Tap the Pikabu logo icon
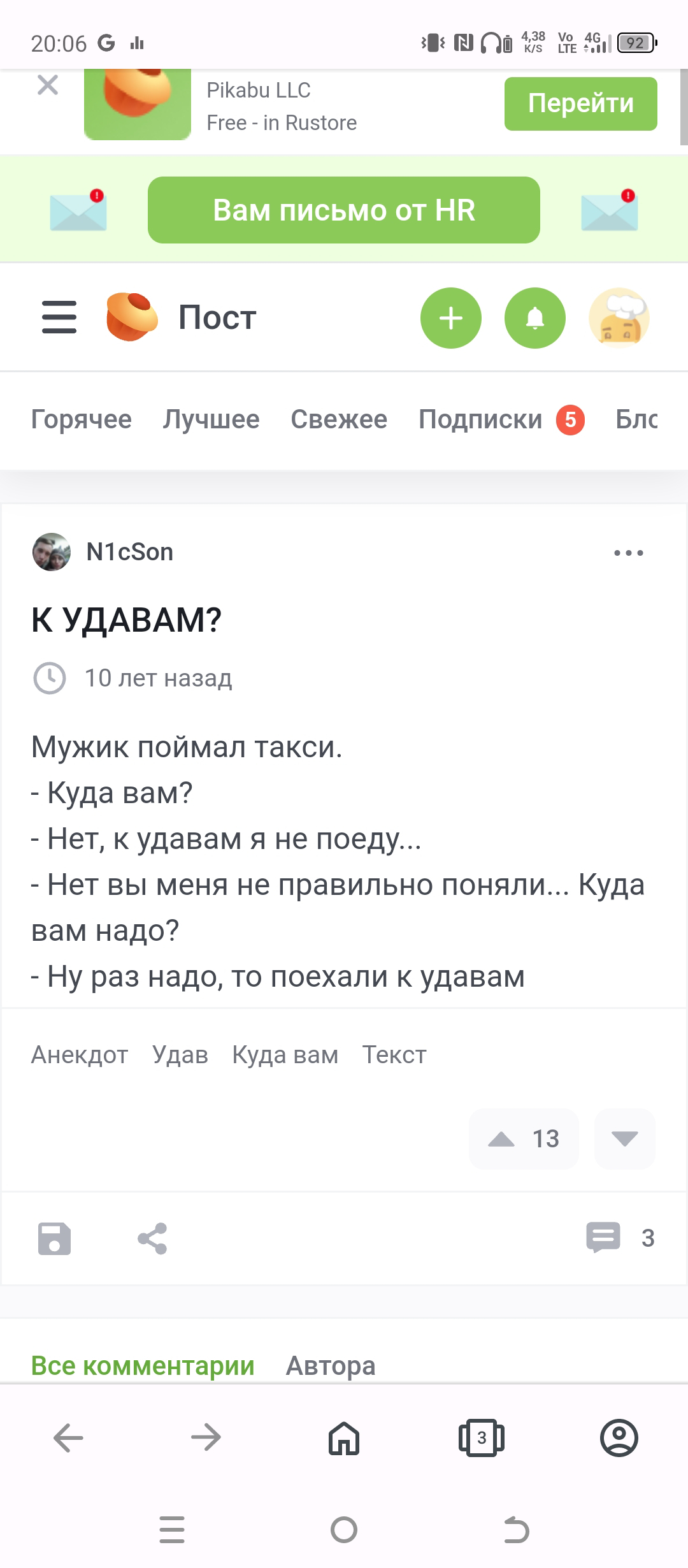Image resolution: width=688 pixels, height=1568 pixels. click(x=132, y=317)
